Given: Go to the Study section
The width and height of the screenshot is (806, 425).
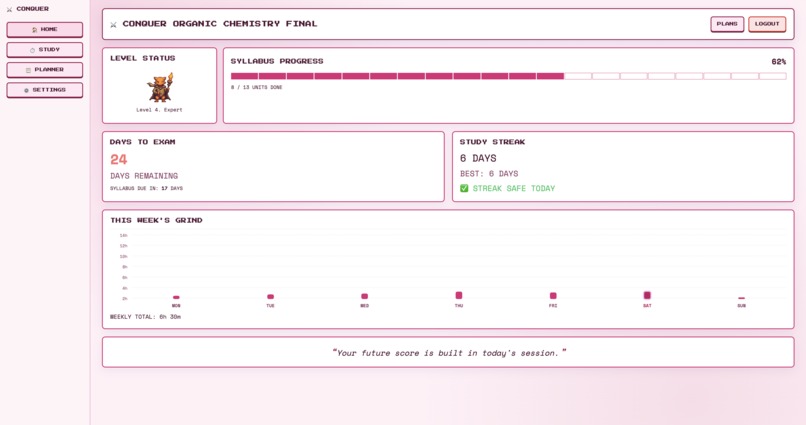Looking at the screenshot, I should (x=45, y=50).
